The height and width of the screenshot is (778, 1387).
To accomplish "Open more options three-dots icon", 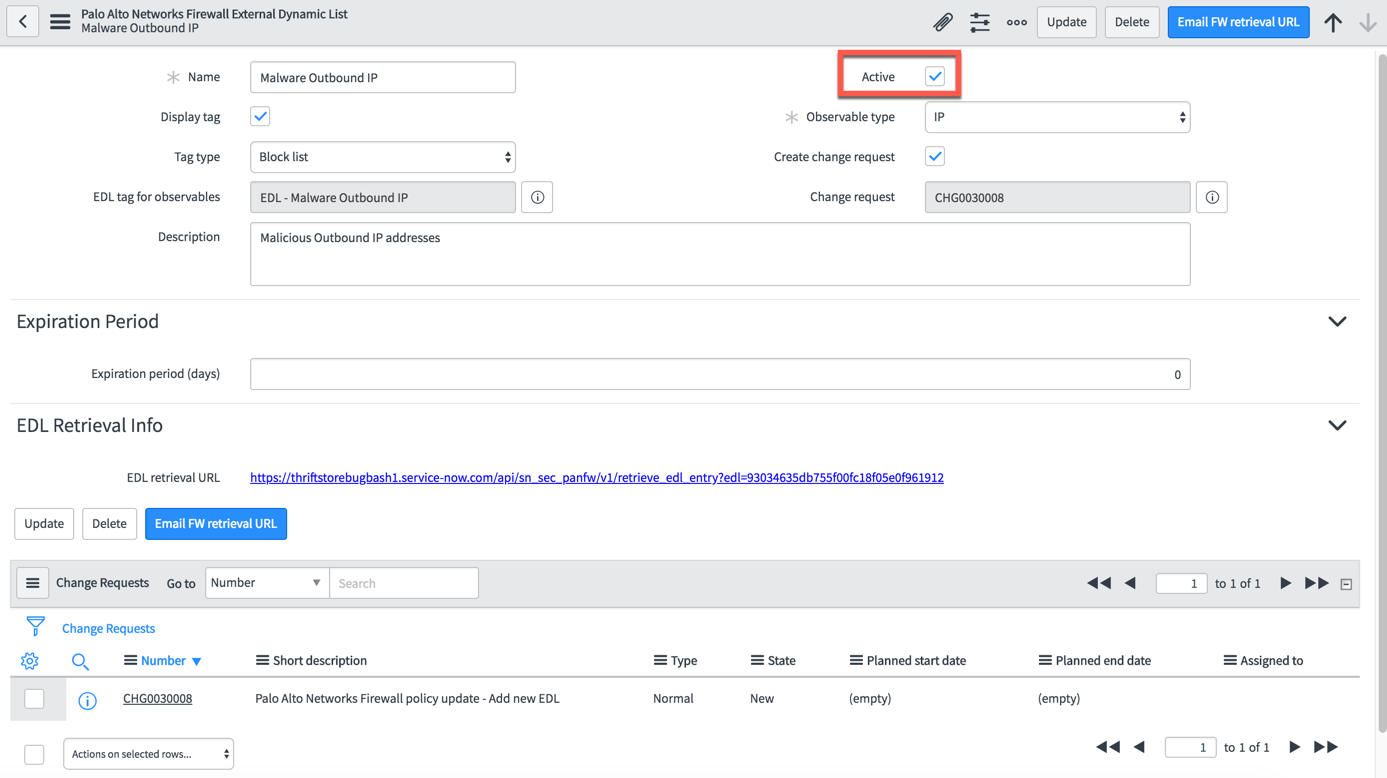I will (x=1017, y=22).
